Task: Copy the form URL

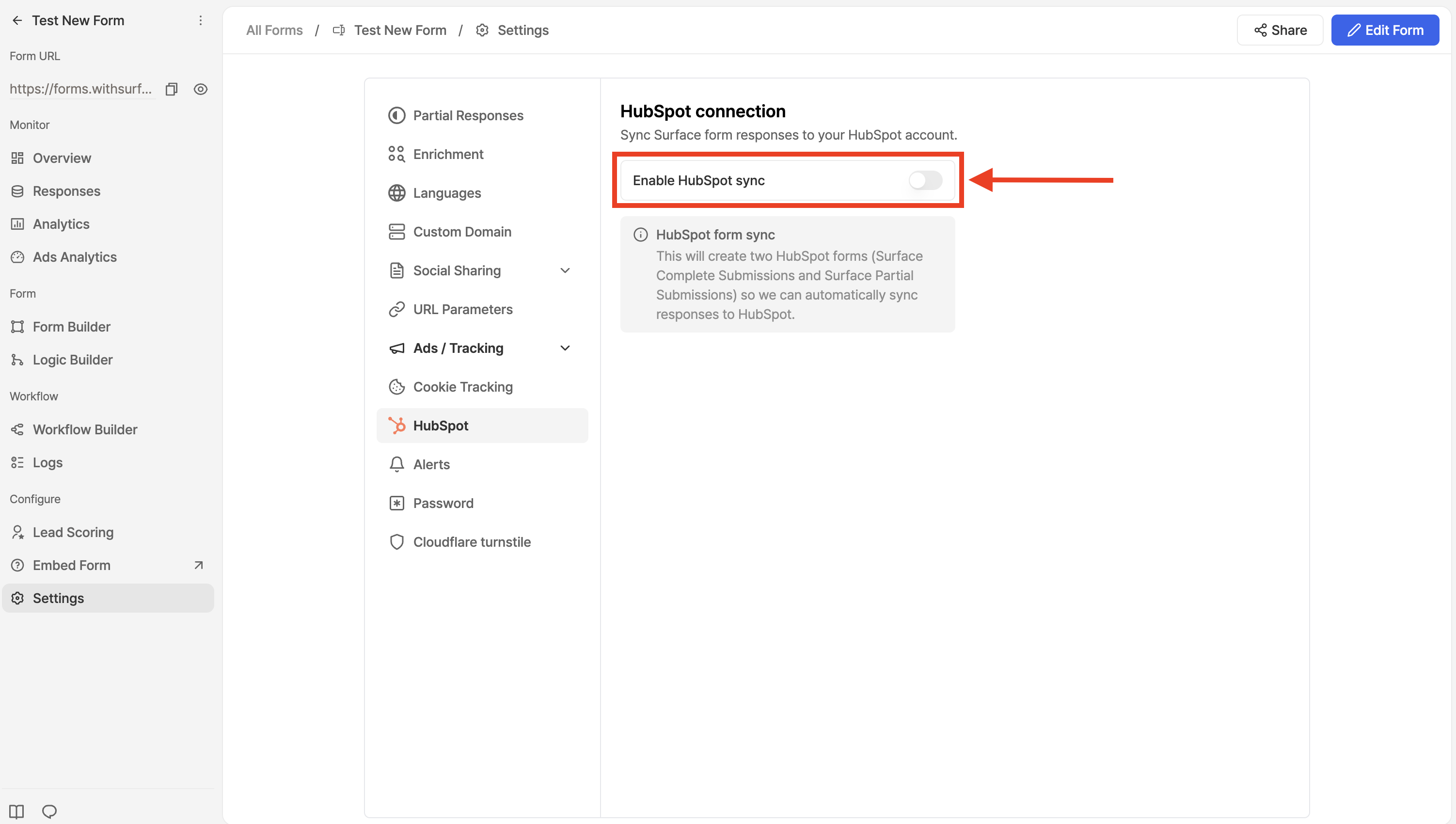Action: click(x=172, y=89)
